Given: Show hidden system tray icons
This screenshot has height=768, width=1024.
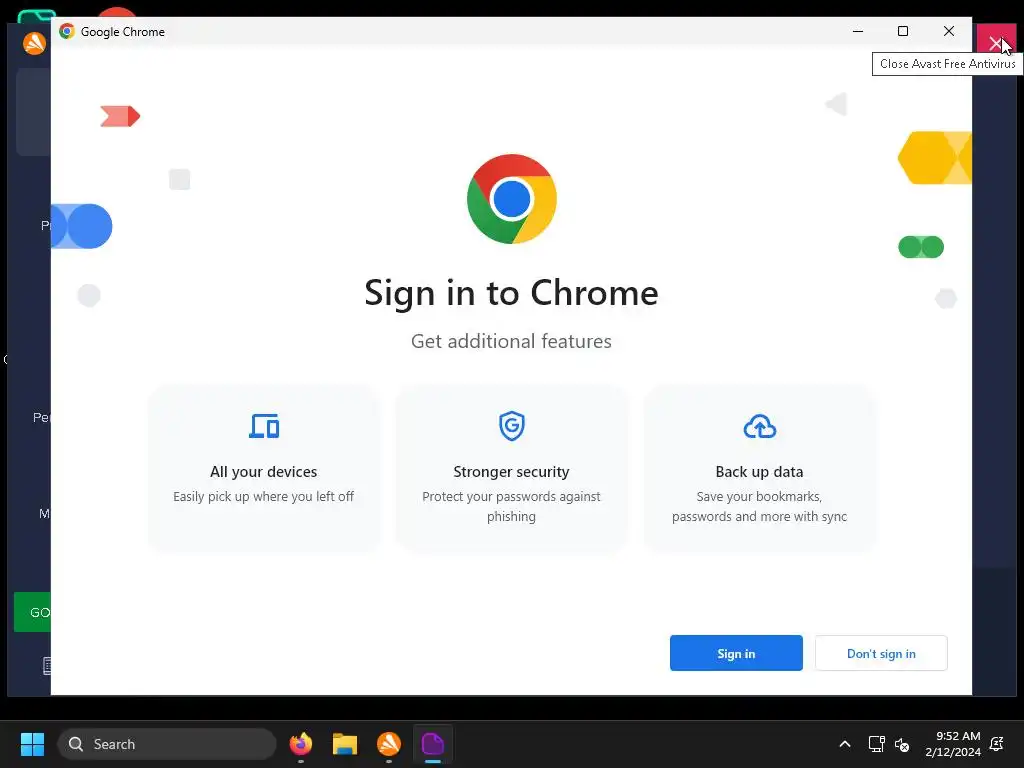Looking at the screenshot, I should coord(844,744).
